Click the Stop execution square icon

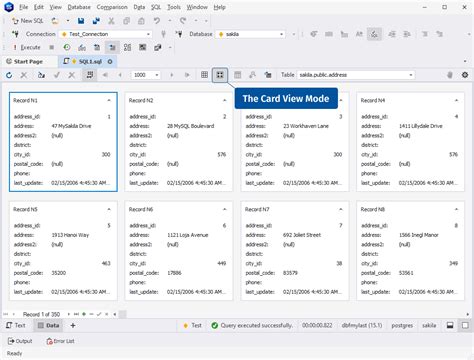point(52,47)
